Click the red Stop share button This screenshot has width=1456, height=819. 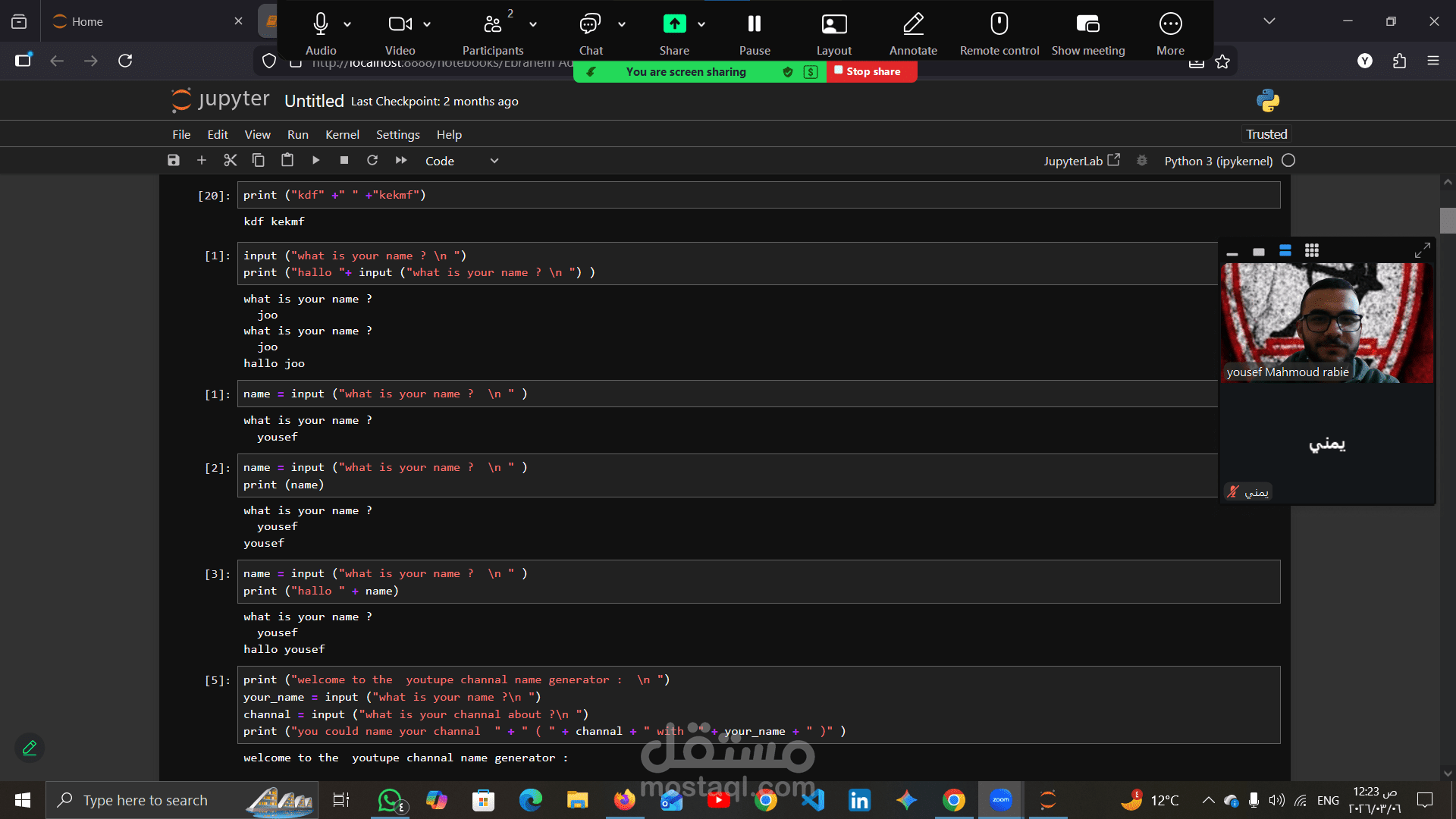(871, 71)
